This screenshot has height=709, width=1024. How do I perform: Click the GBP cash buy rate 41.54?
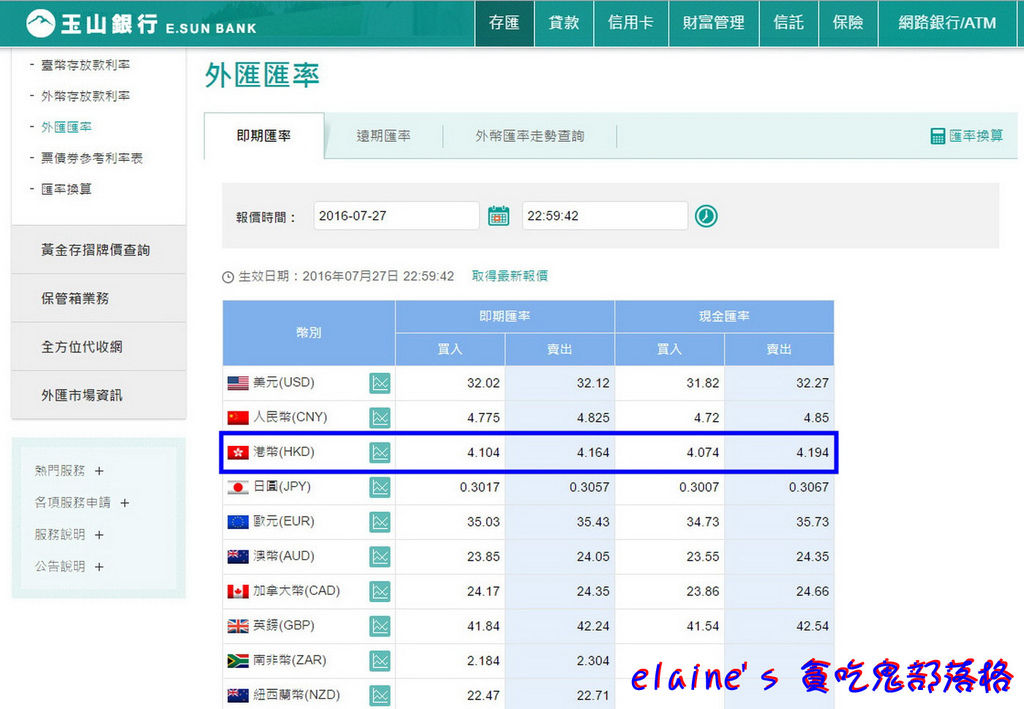point(703,626)
